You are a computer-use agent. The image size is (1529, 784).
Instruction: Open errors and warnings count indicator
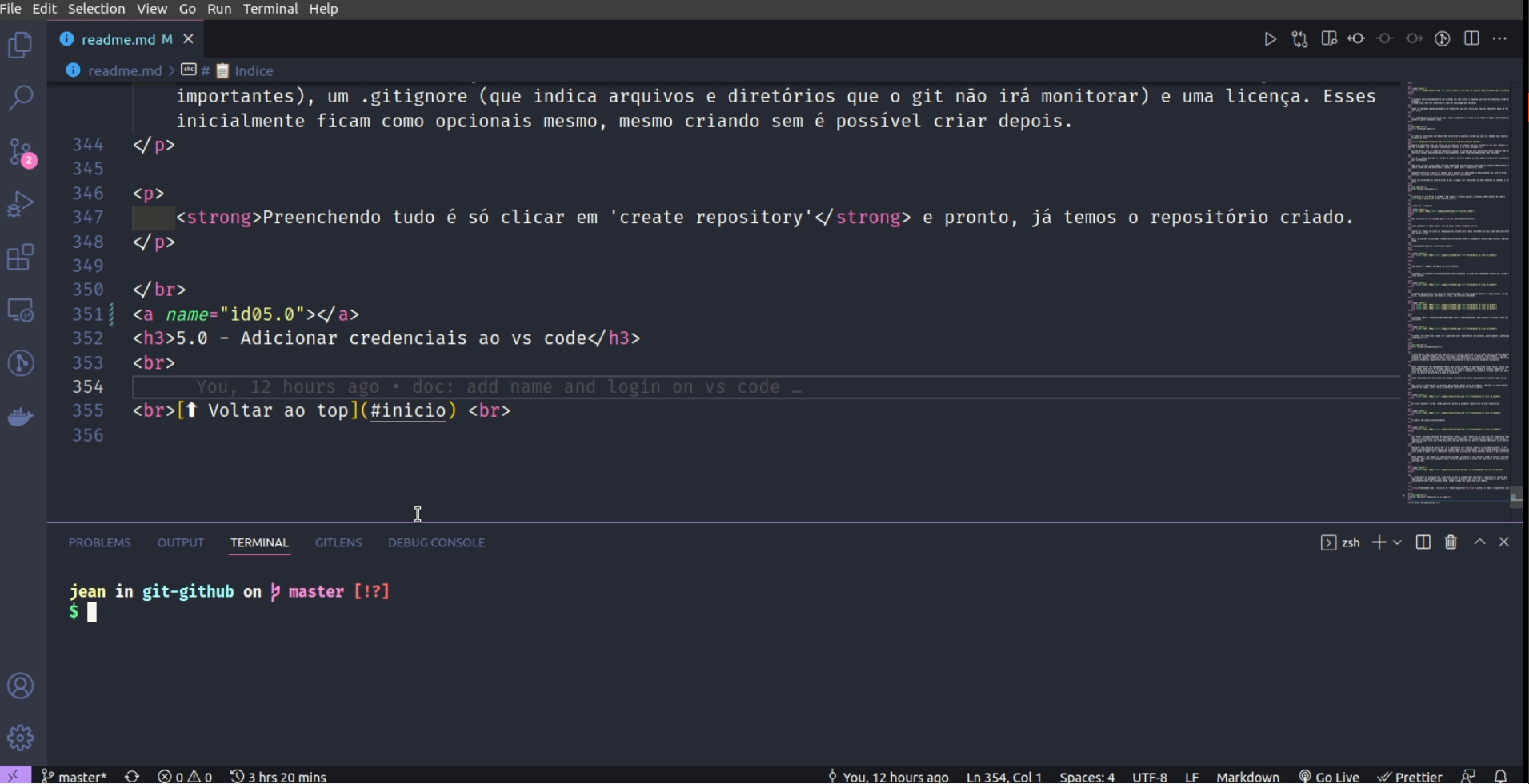[x=185, y=776]
